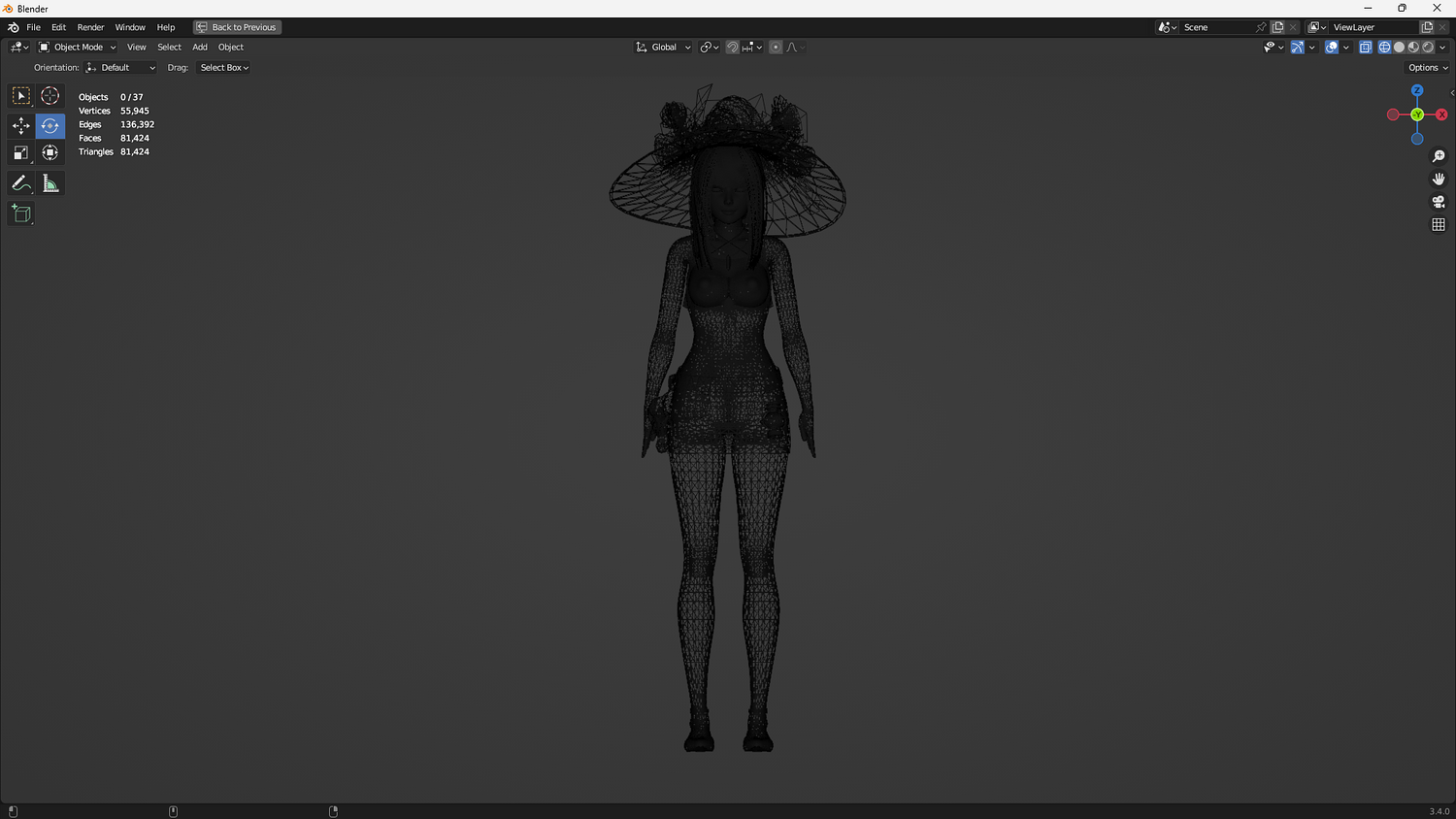
Task: Switch to material preview shading
Action: click(x=1413, y=48)
